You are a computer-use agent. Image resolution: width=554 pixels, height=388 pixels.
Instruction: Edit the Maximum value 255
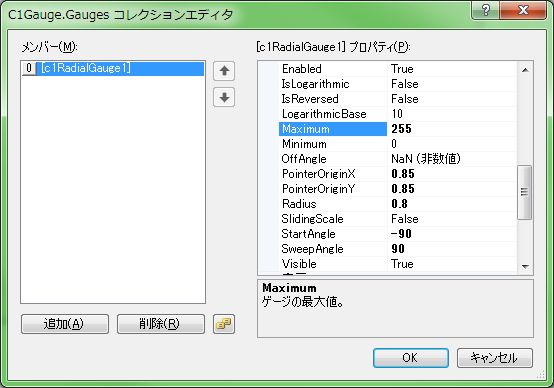(401, 129)
